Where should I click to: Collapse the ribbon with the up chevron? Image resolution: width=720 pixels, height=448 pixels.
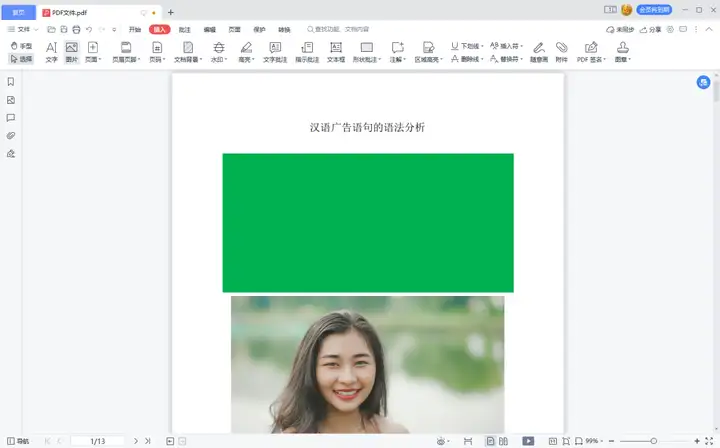709,29
